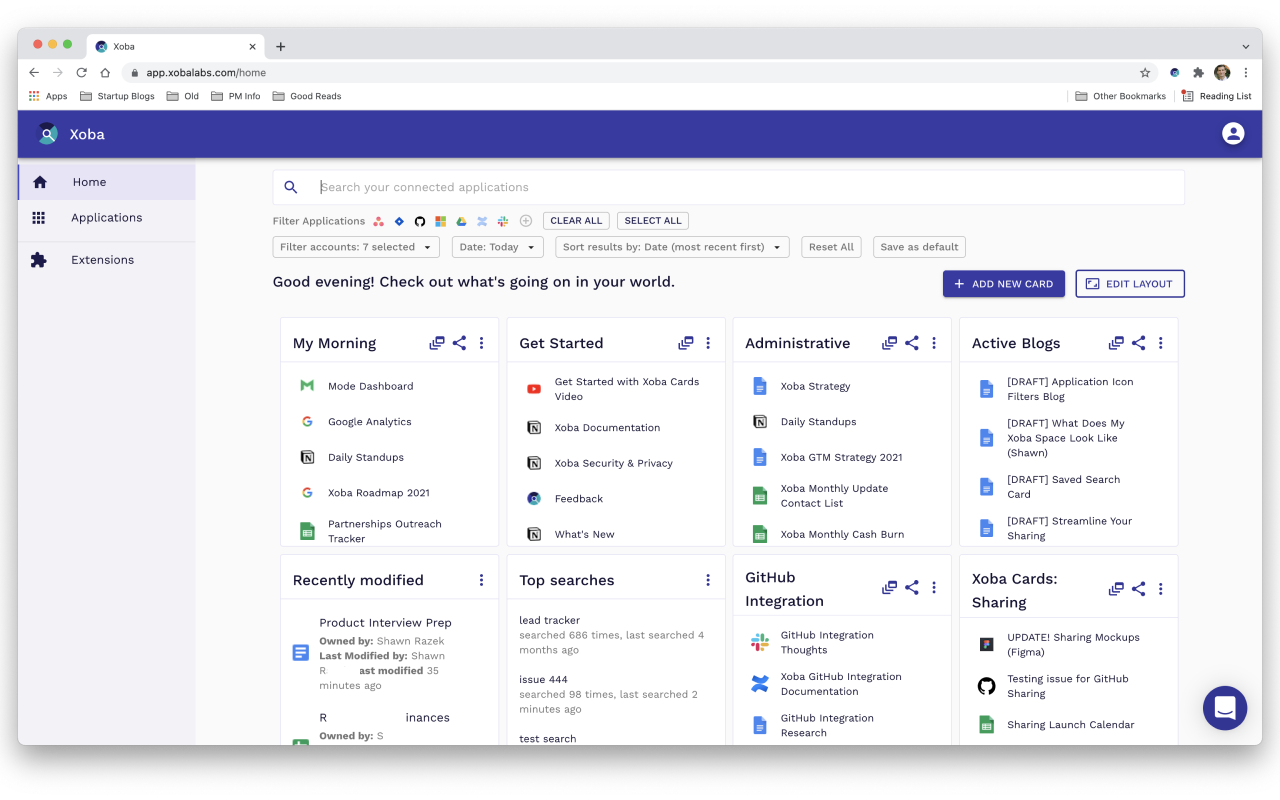Image resolution: width=1280 pixels, height=800 pixels.
Task: Open Get Started card options menu
Action: click(708, 343)
